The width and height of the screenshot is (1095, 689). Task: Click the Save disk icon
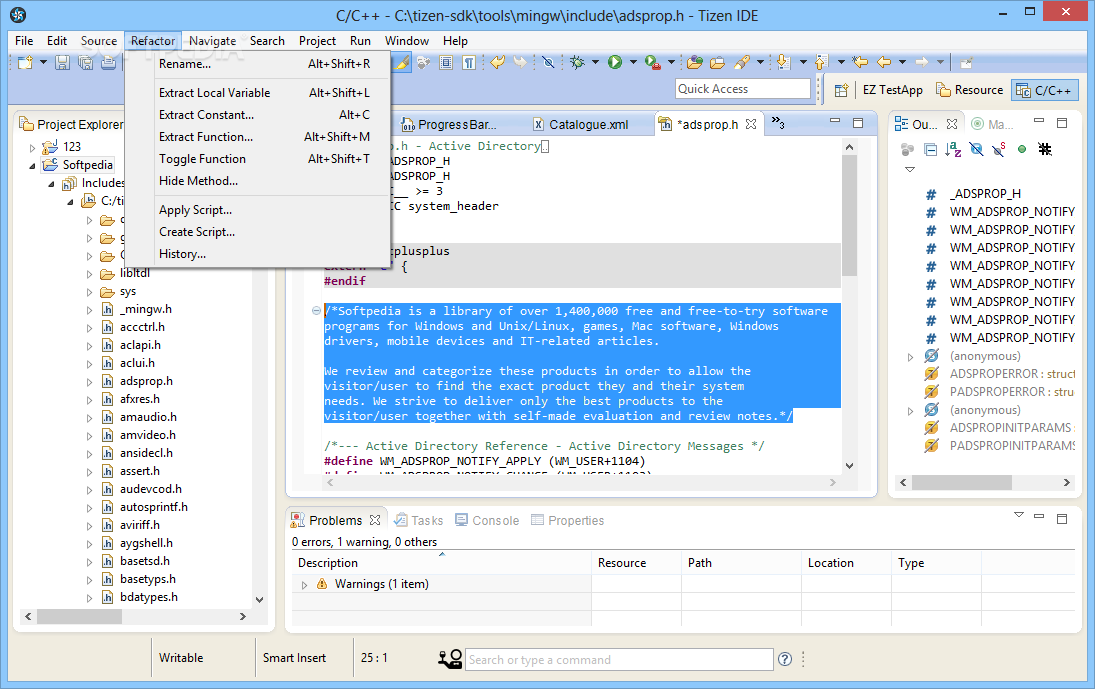[x=62, y=63]
